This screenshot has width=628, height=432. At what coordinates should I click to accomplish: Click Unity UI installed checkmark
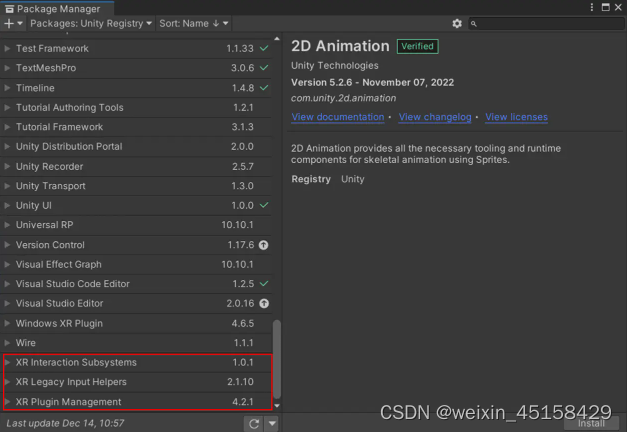[264, 205]
